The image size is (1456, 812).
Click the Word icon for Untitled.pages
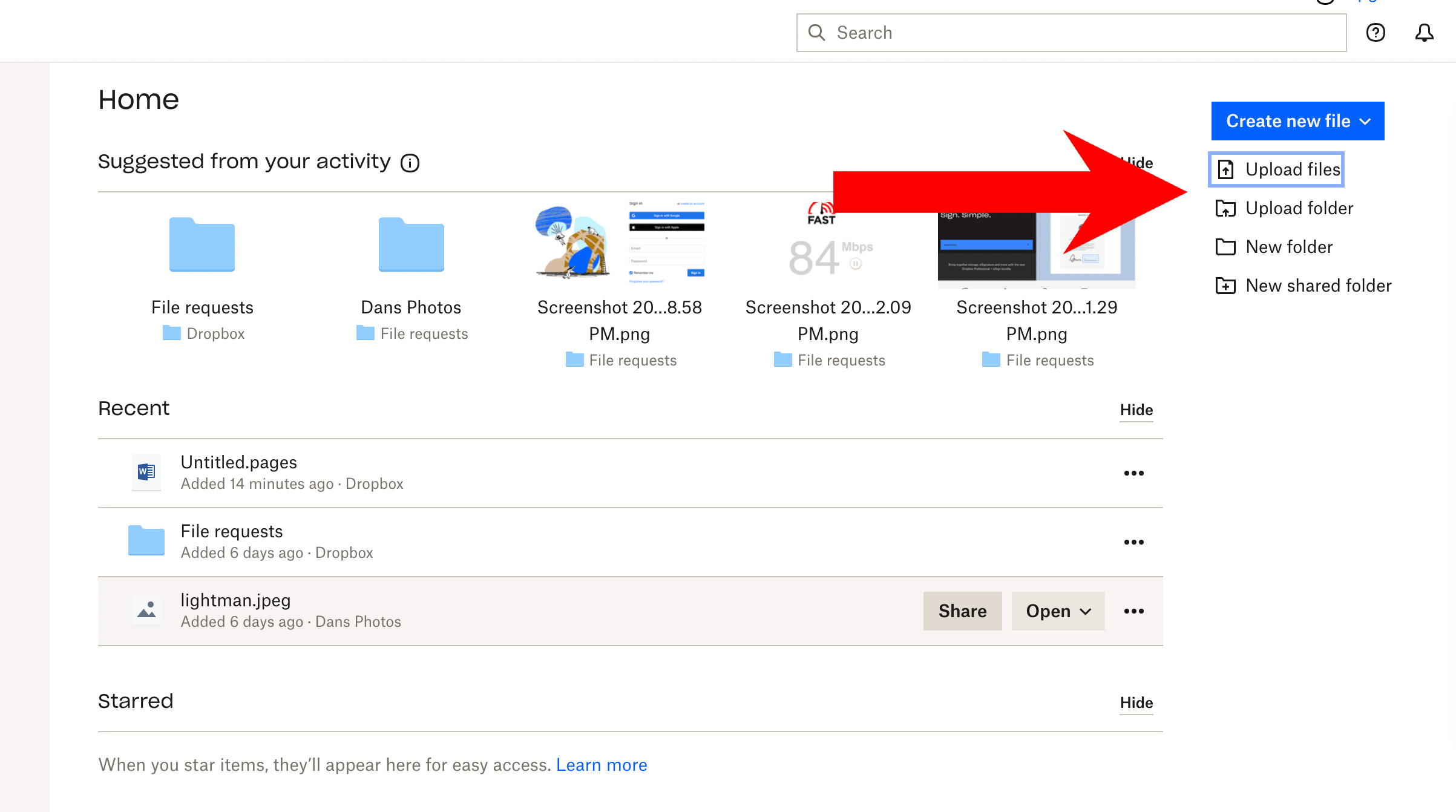(146, 472)
